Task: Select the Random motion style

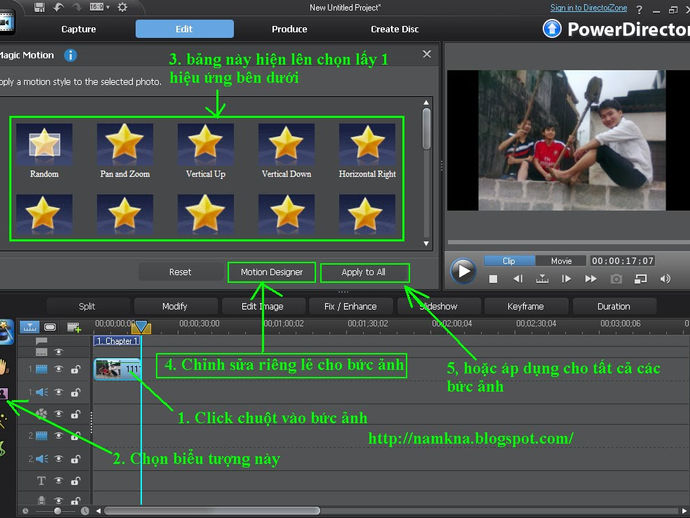Action: [x=44, y=151]
